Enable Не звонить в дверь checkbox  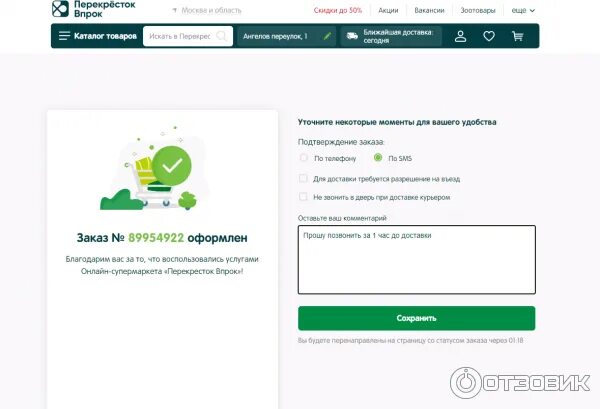pyautogui.click(x=303, y=197)
